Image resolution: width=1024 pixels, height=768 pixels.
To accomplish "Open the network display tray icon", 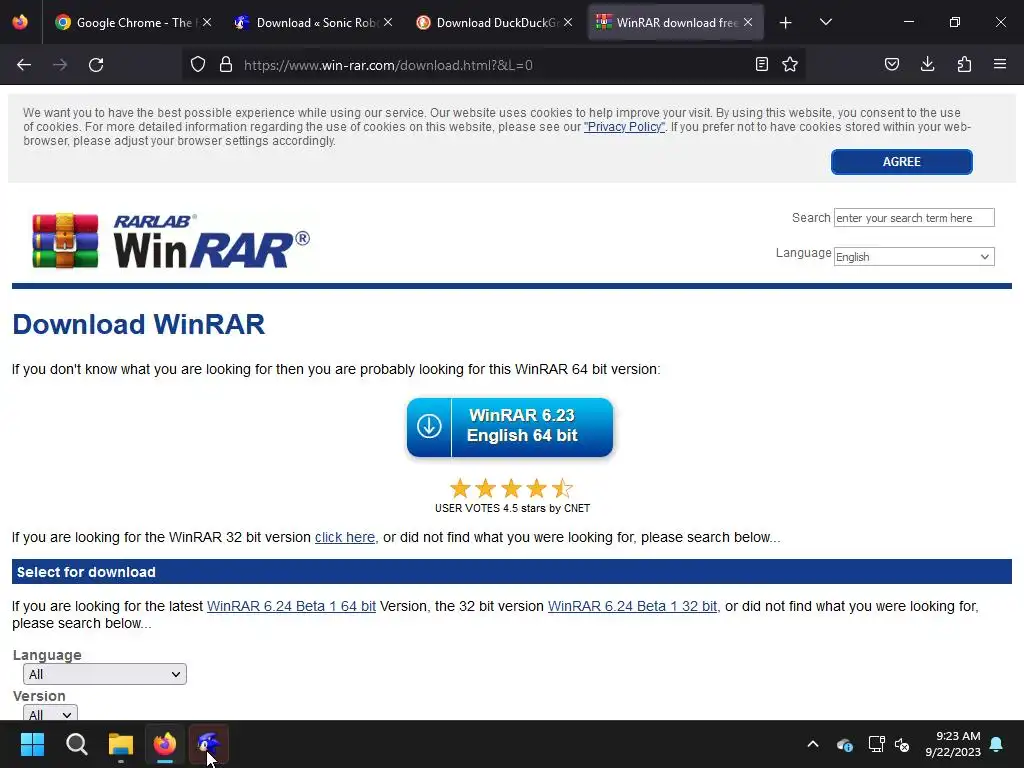I will coord(876,744).
